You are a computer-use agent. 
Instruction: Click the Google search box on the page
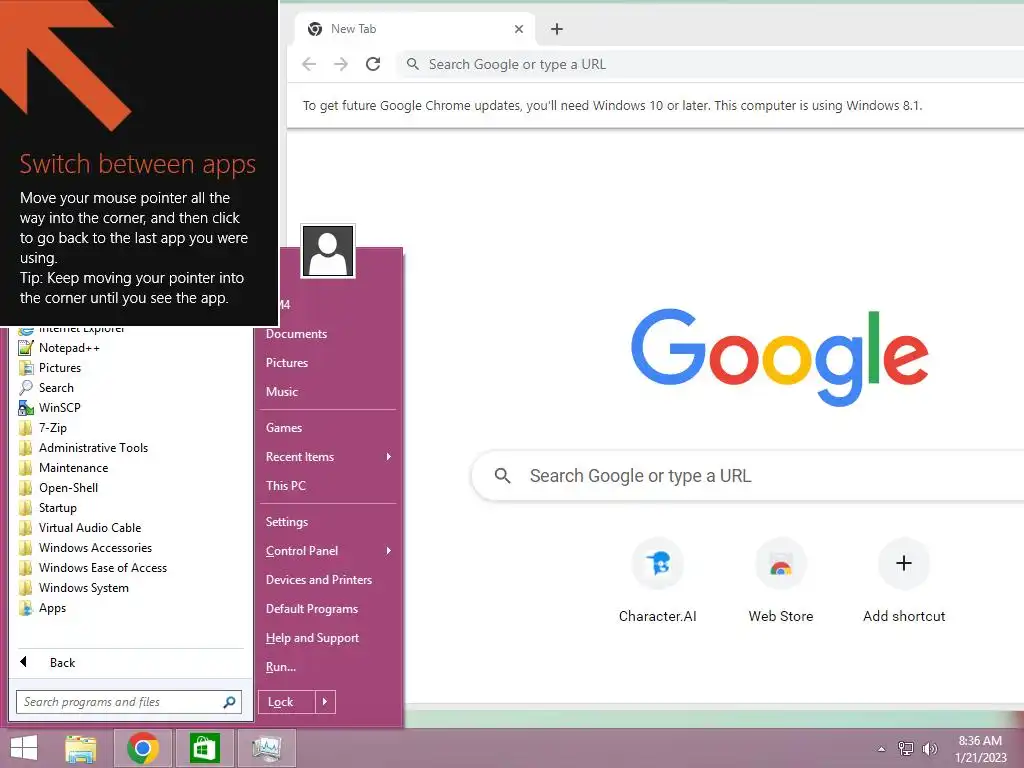pos(748,475)
